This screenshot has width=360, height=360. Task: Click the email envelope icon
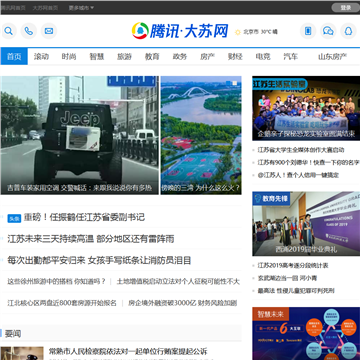tap(49, 31)
